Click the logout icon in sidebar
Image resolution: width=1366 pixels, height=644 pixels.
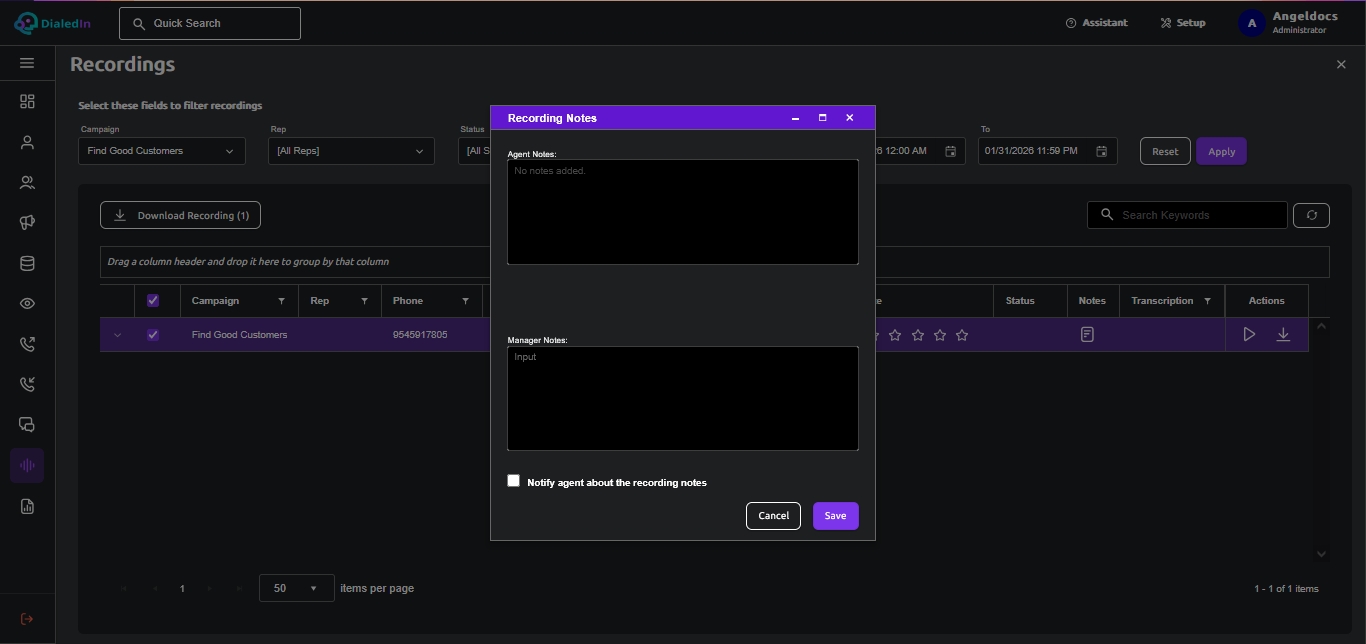27,619
